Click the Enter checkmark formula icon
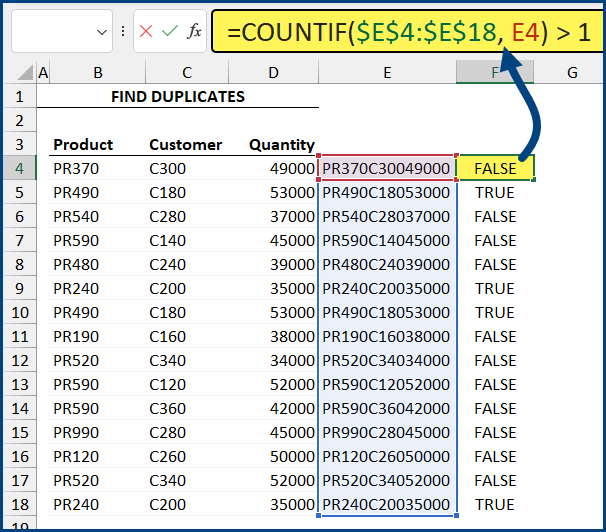The width and height of the screenshot is (606, 532). [x=169, y=32]
